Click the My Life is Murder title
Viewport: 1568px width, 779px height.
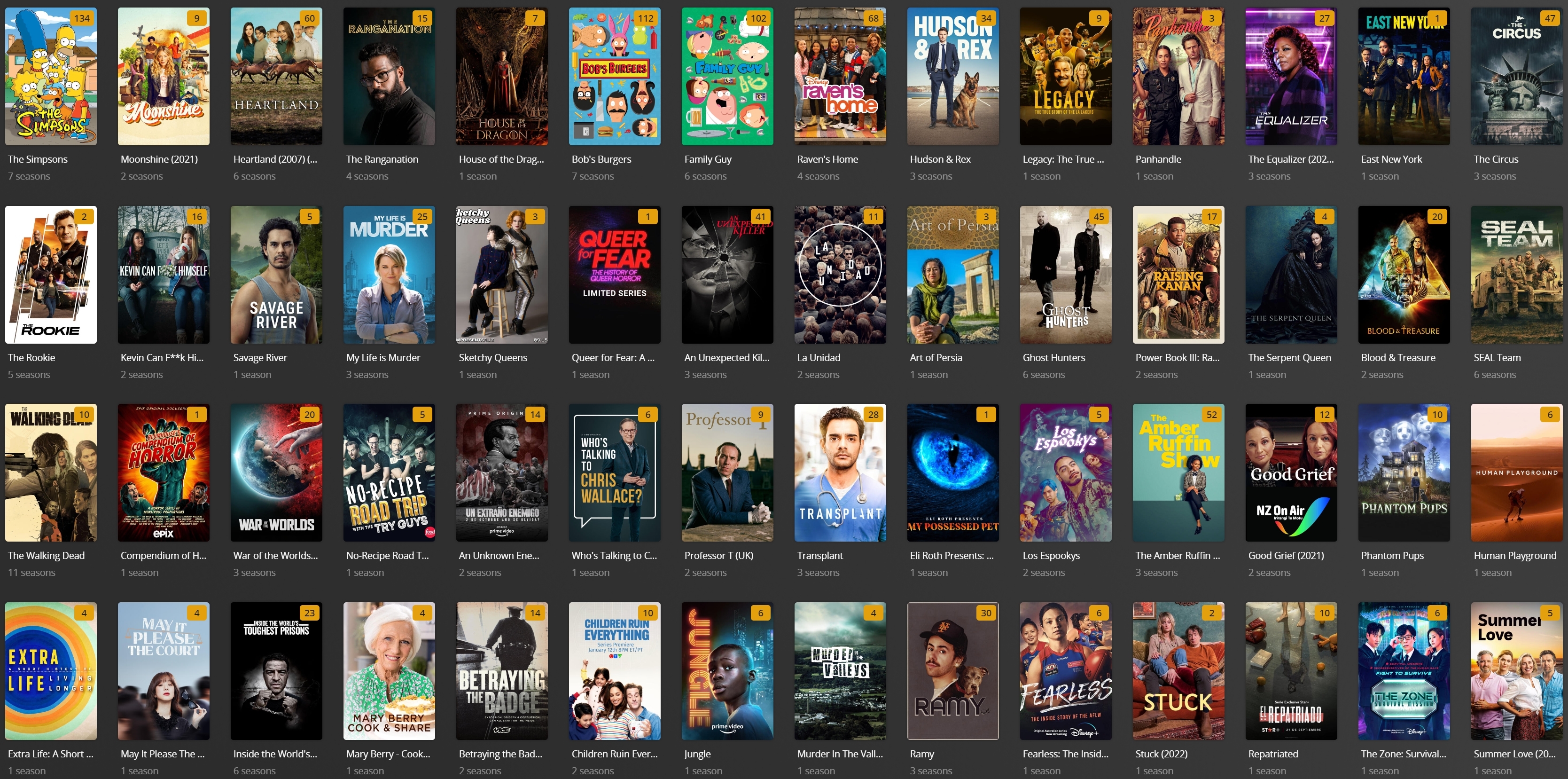383,357
